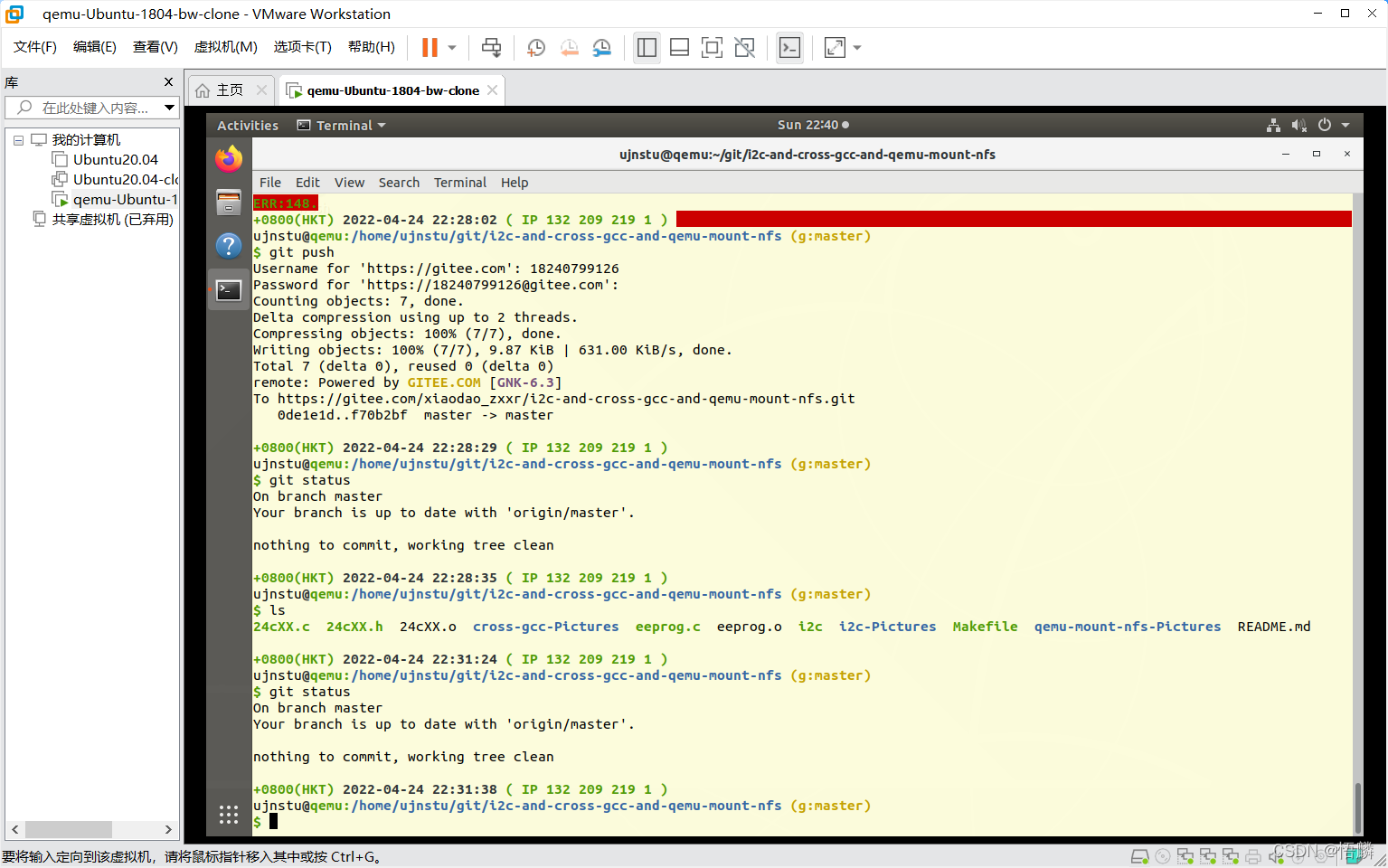Click the printer status icon
The width and height of the screenshot is (1388, 868).
click(x=1252, y=856)
